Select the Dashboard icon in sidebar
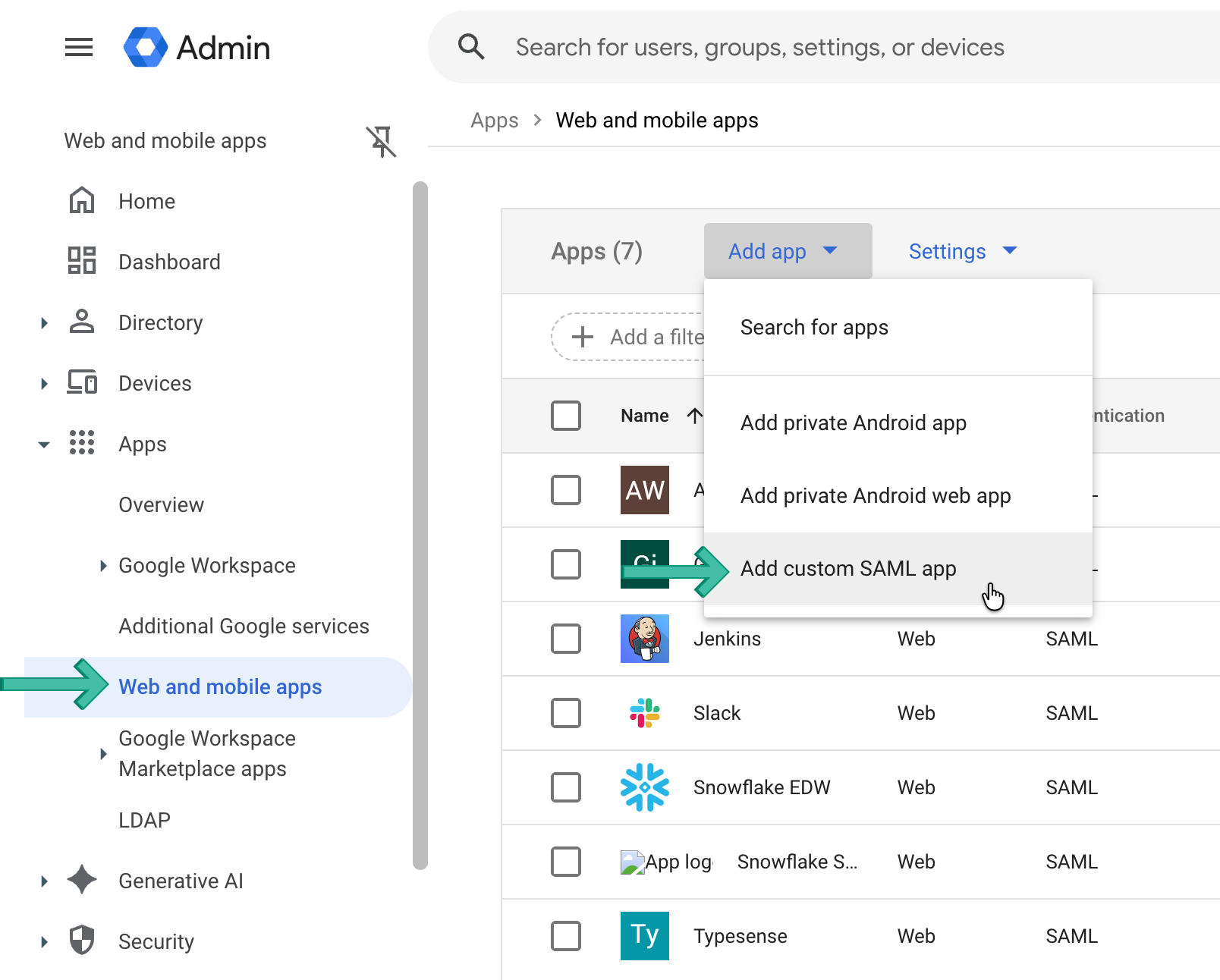 82,262
